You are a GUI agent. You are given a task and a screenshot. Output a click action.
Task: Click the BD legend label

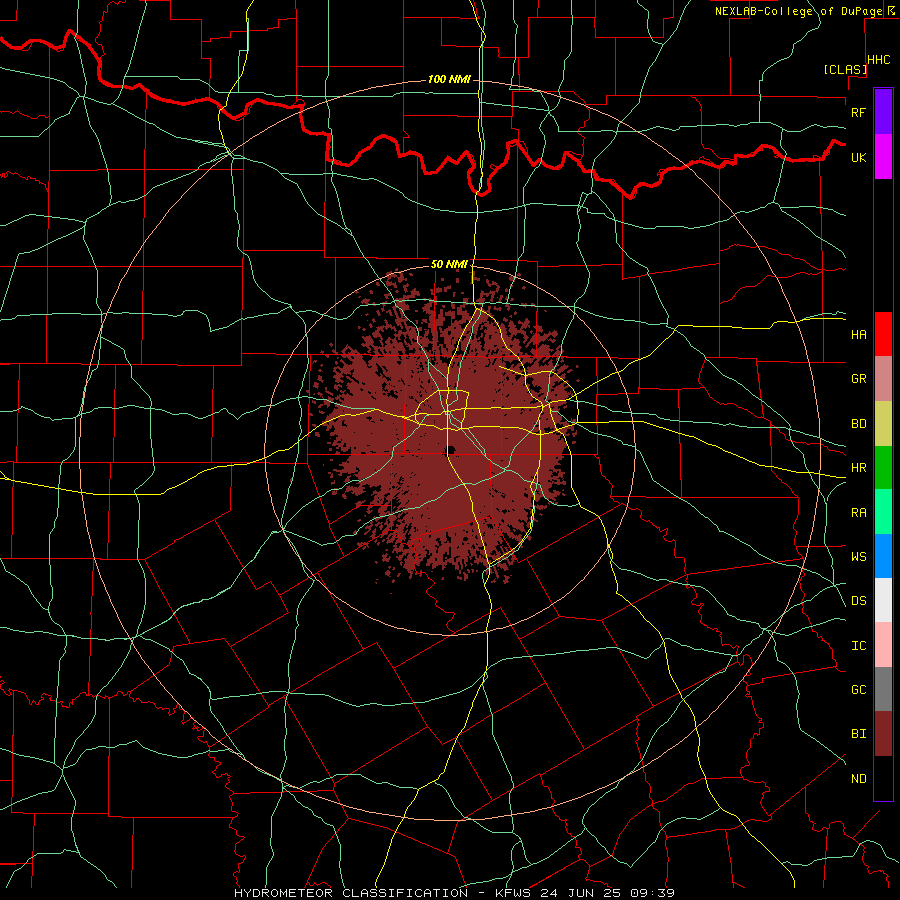pos(858,424)
